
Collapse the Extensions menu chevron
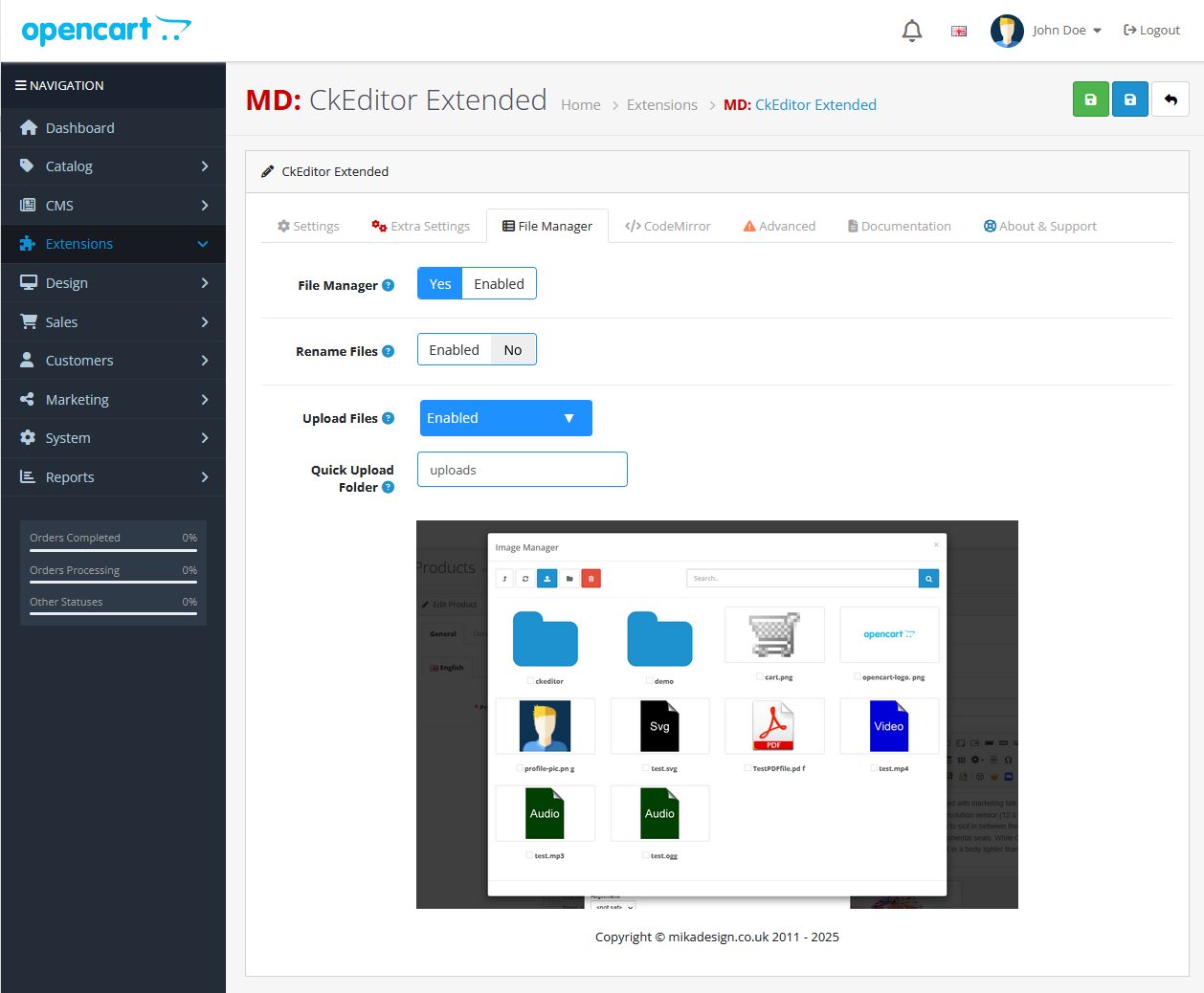[203, 244]
